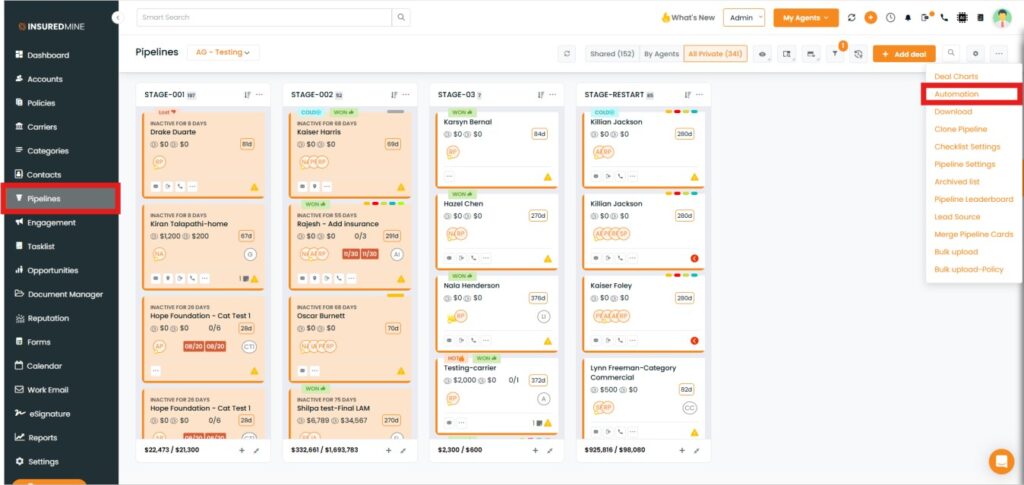
Task: Toggle the eye visibility icon in toolbar
Action: [x=762, y=54]
